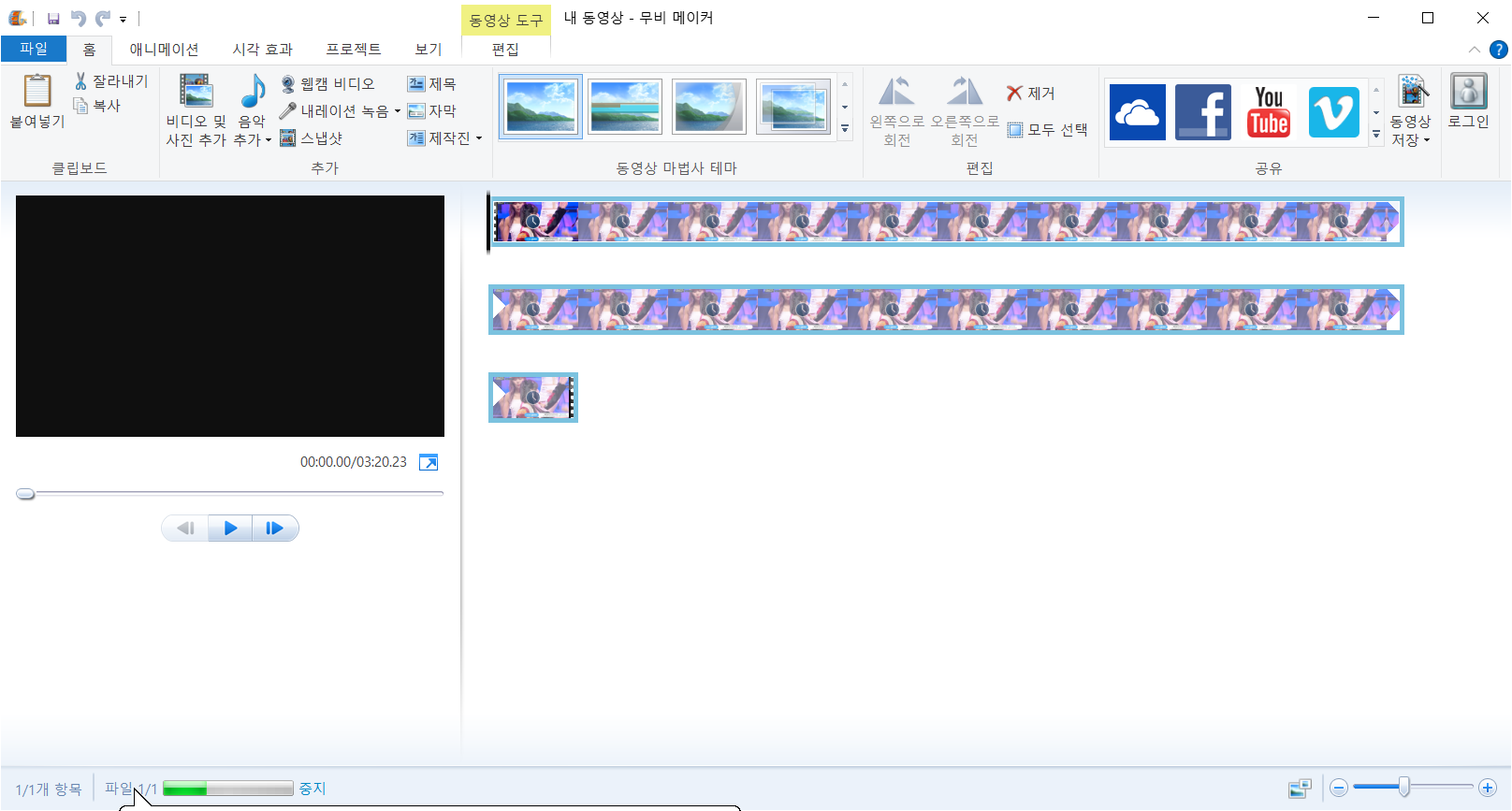Click the preview seek bar slider
Viewport: 1512px width, 811px height.
click(25, 493)
